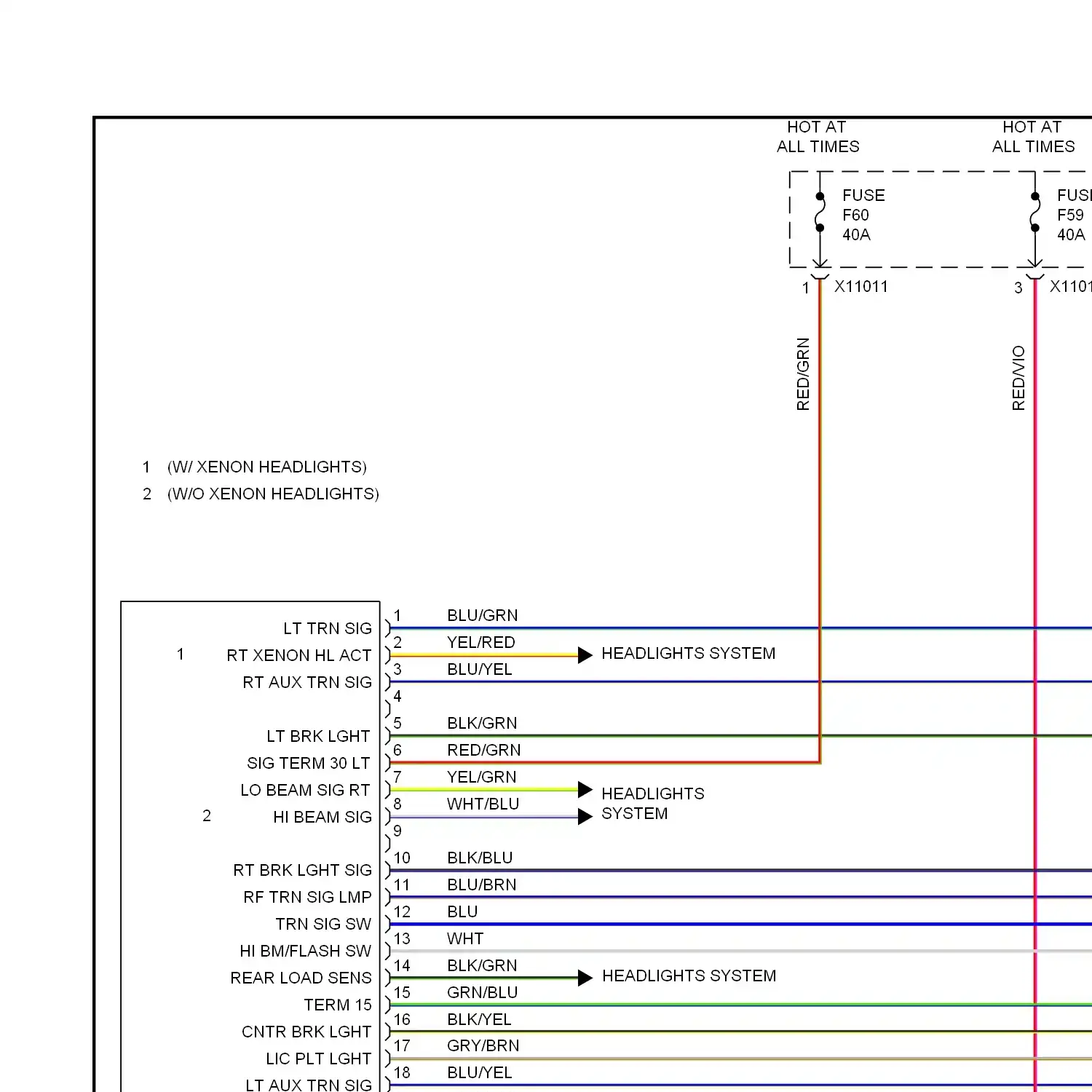Select the "YEL/GRN" wire color label
Image resolution: width=1092 pixels, height=1092 pixels.
pos(482,777)
